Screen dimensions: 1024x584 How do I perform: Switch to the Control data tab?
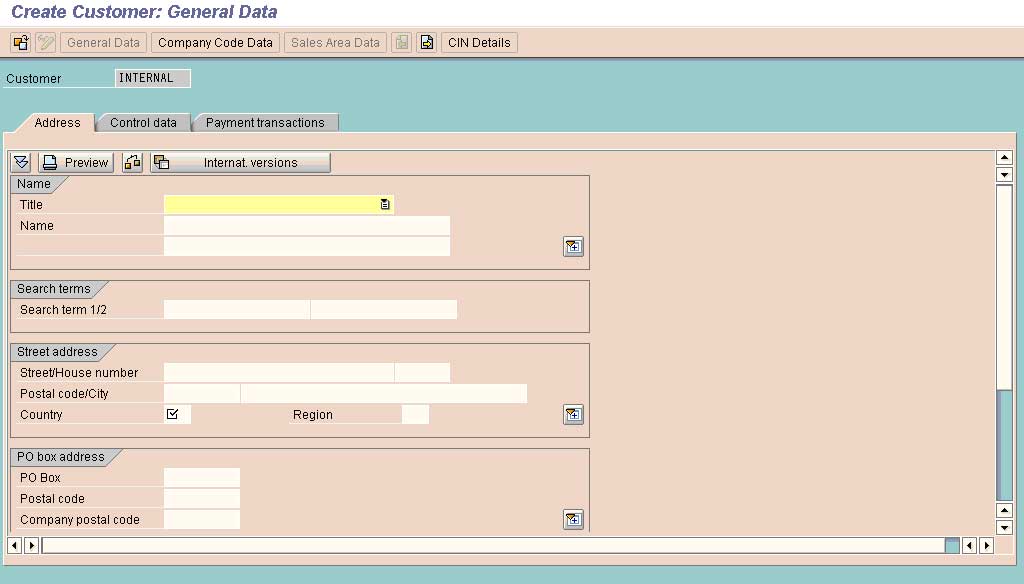(143, 123)
